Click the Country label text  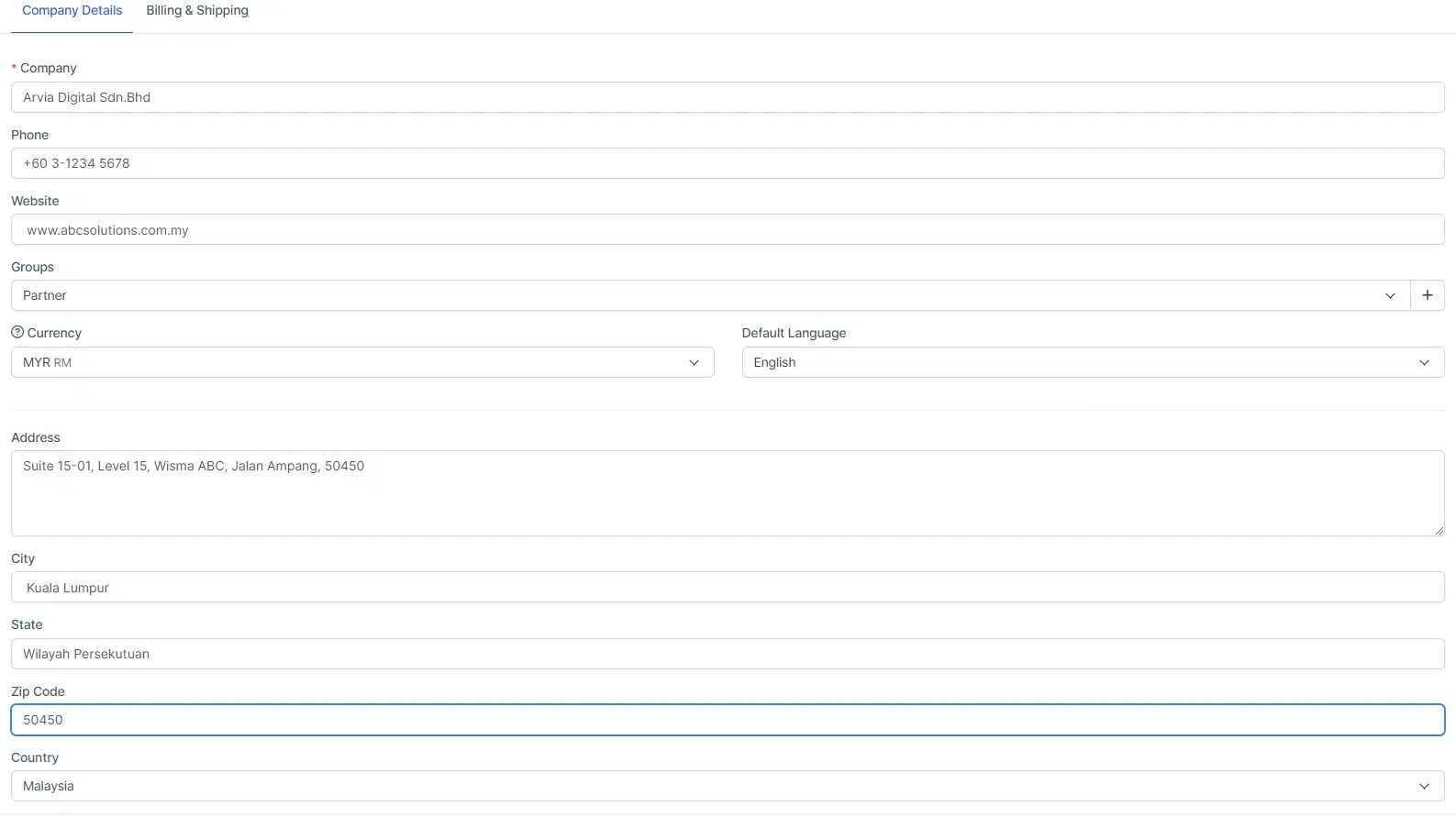35,757
